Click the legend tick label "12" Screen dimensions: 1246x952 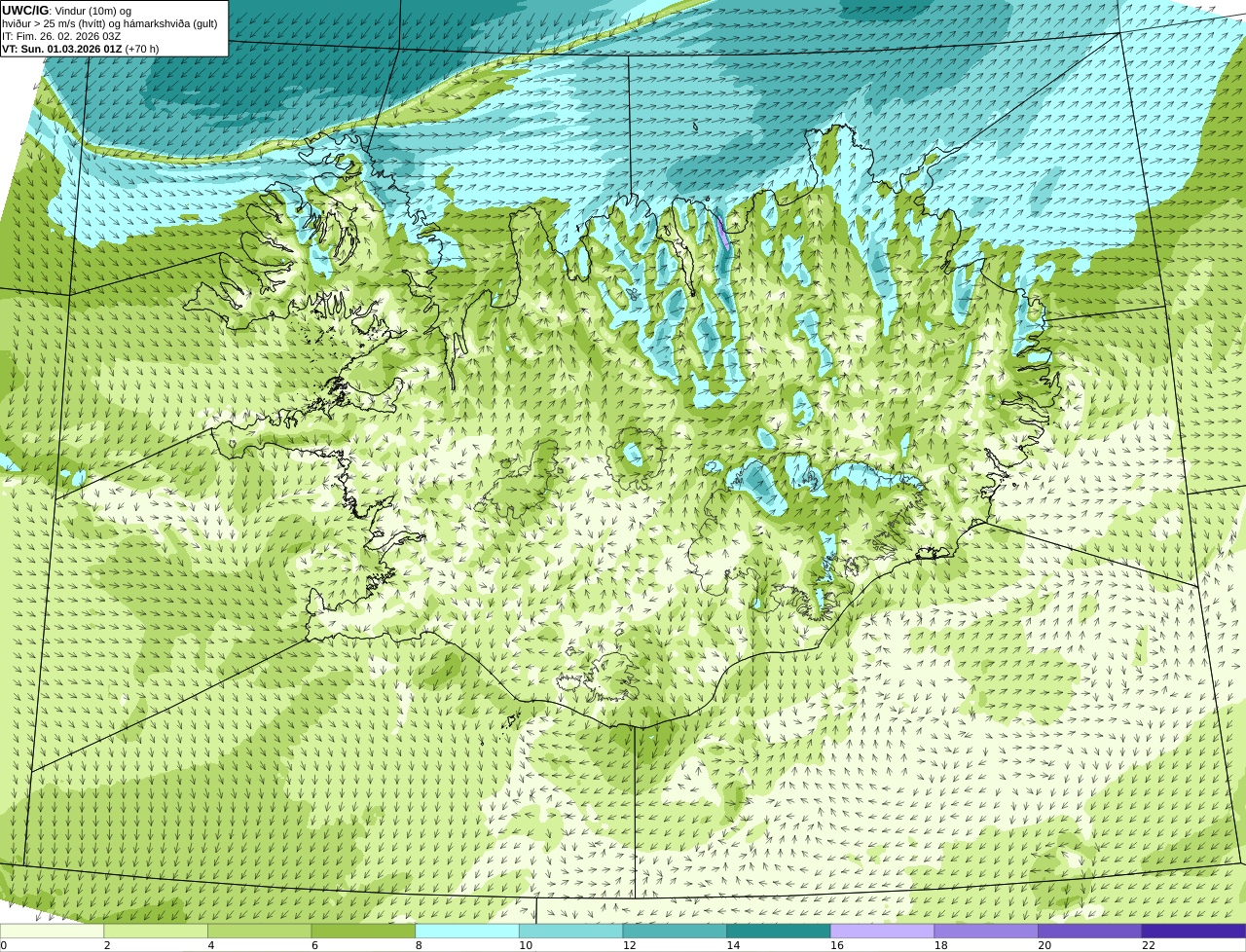pyautogui.click(x=630, y=945)
